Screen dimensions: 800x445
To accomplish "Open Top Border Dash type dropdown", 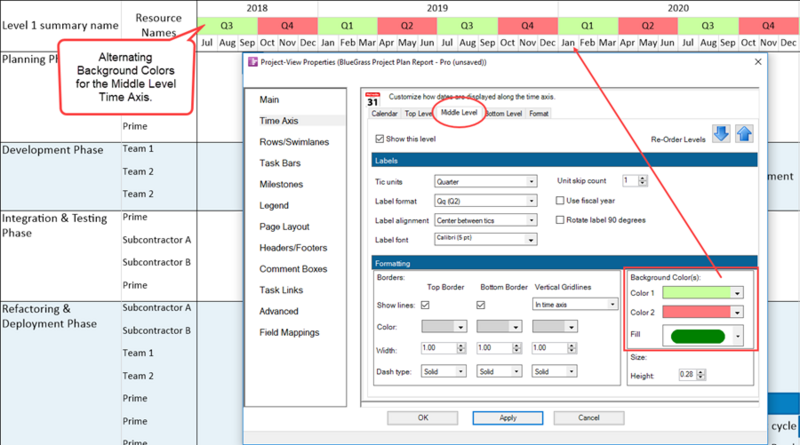I will click(x=443, y=372).
